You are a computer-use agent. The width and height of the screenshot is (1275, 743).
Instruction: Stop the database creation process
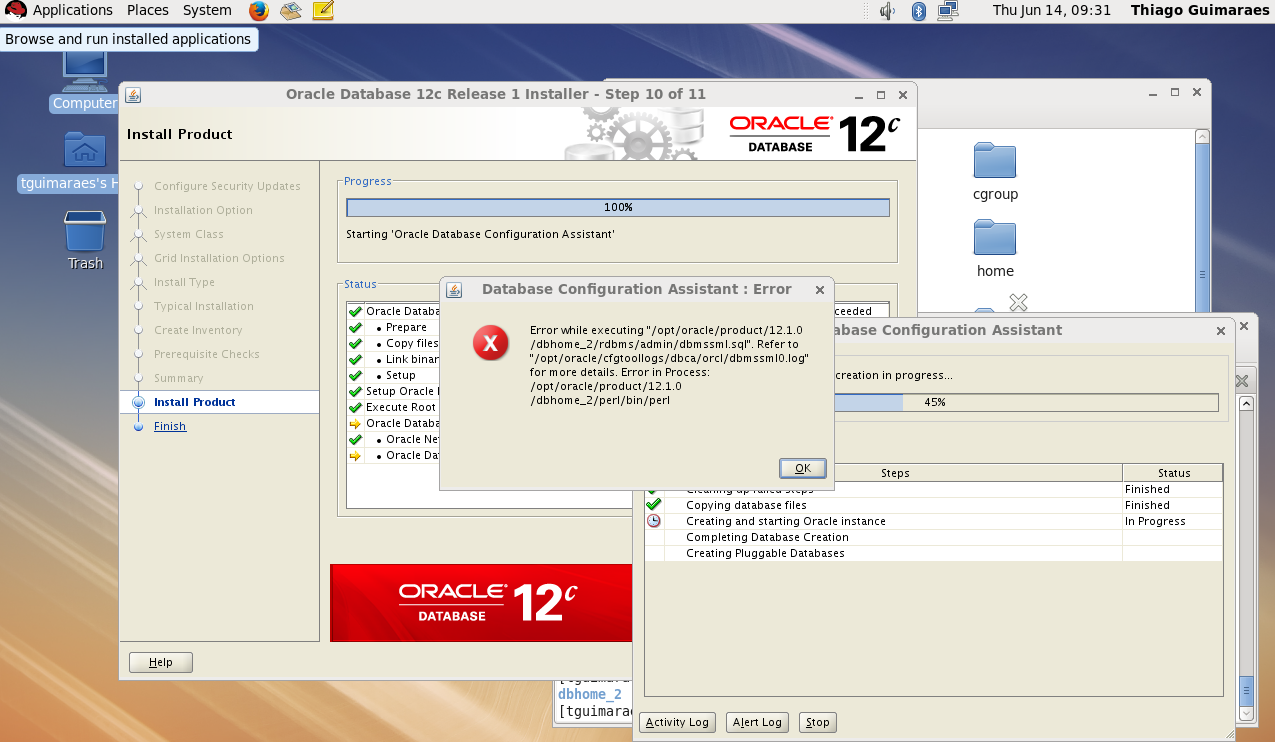[x=817, y=721]
